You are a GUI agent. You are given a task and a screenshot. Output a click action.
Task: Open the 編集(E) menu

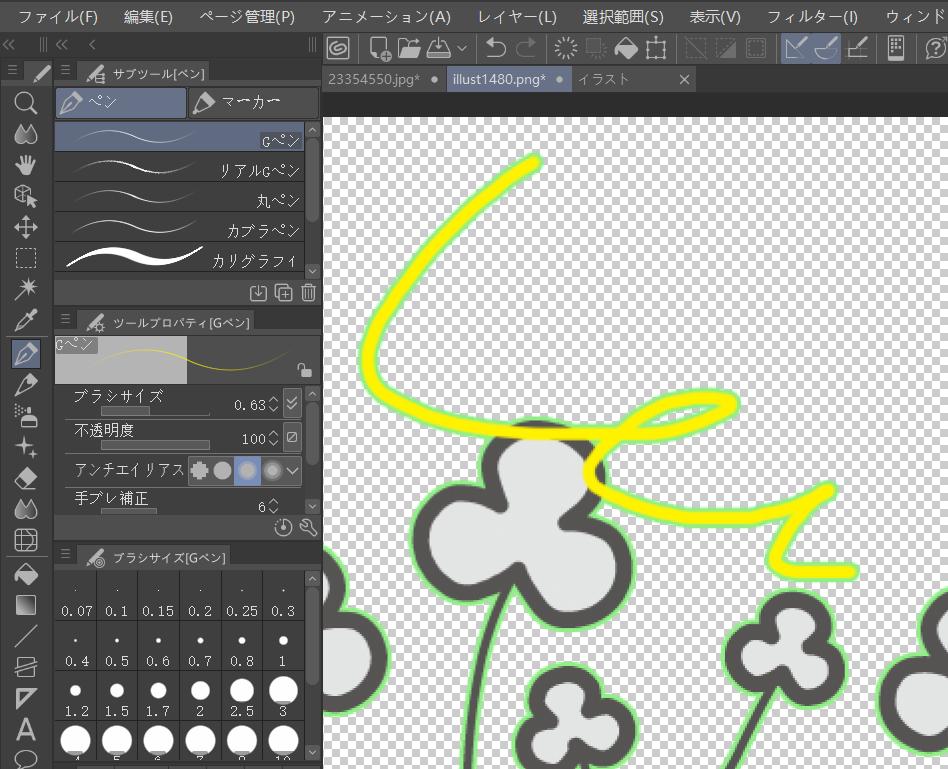tap(148, 16)
